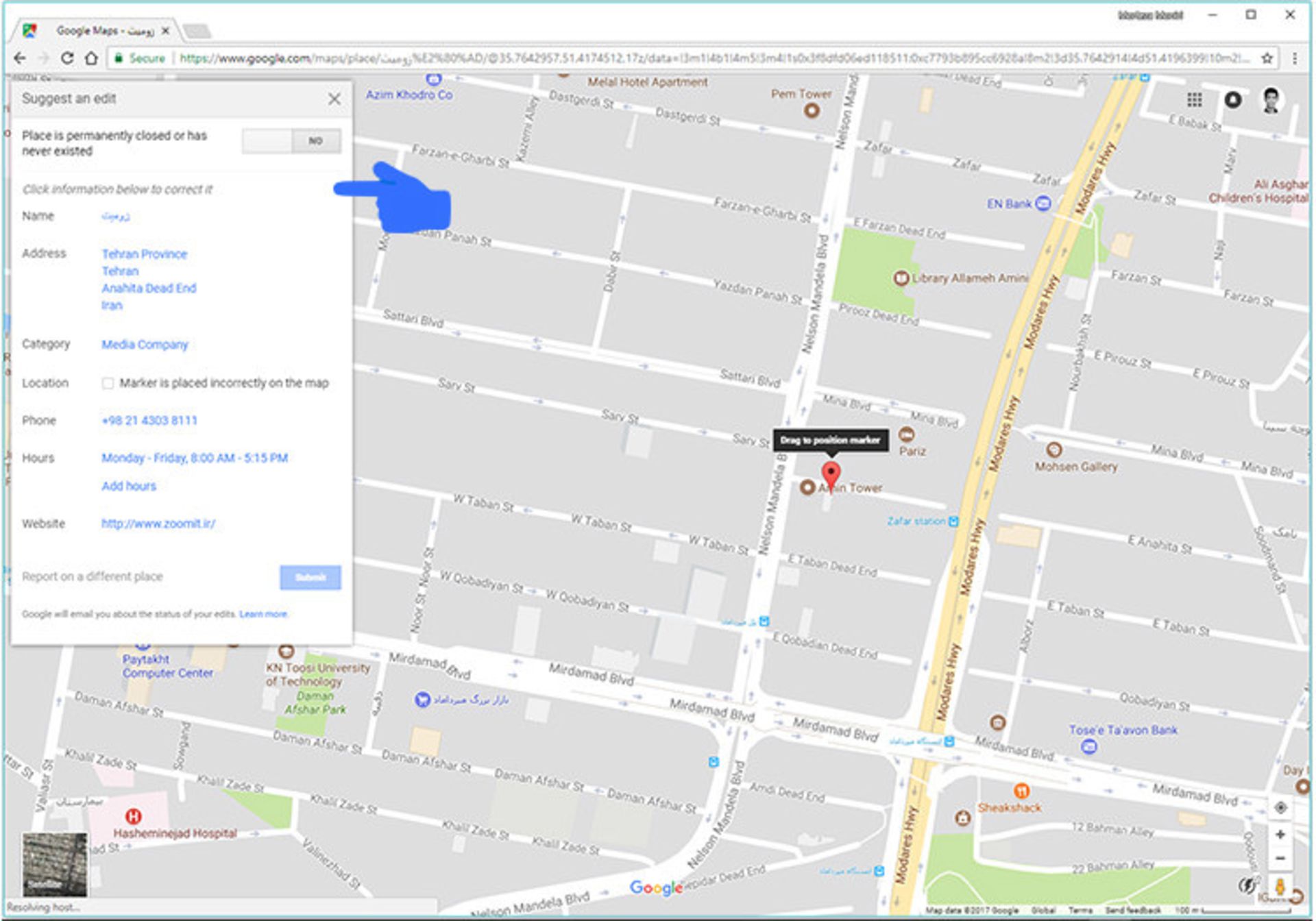Change the Media Company category

pyautogui.click(x=145, y=344)
